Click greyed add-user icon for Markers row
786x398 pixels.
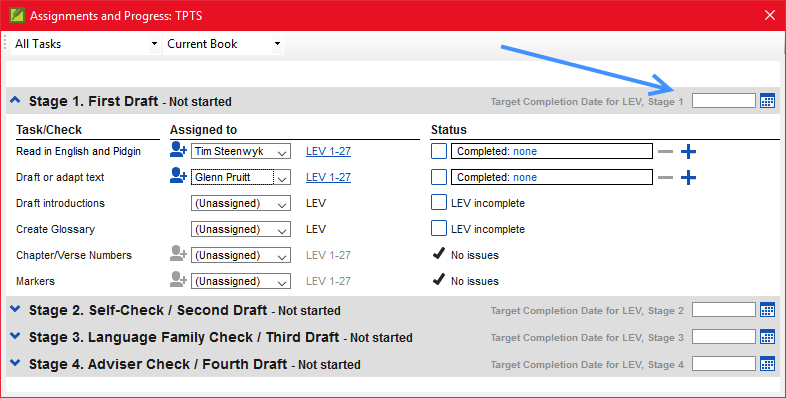click(x=178, y=280)
